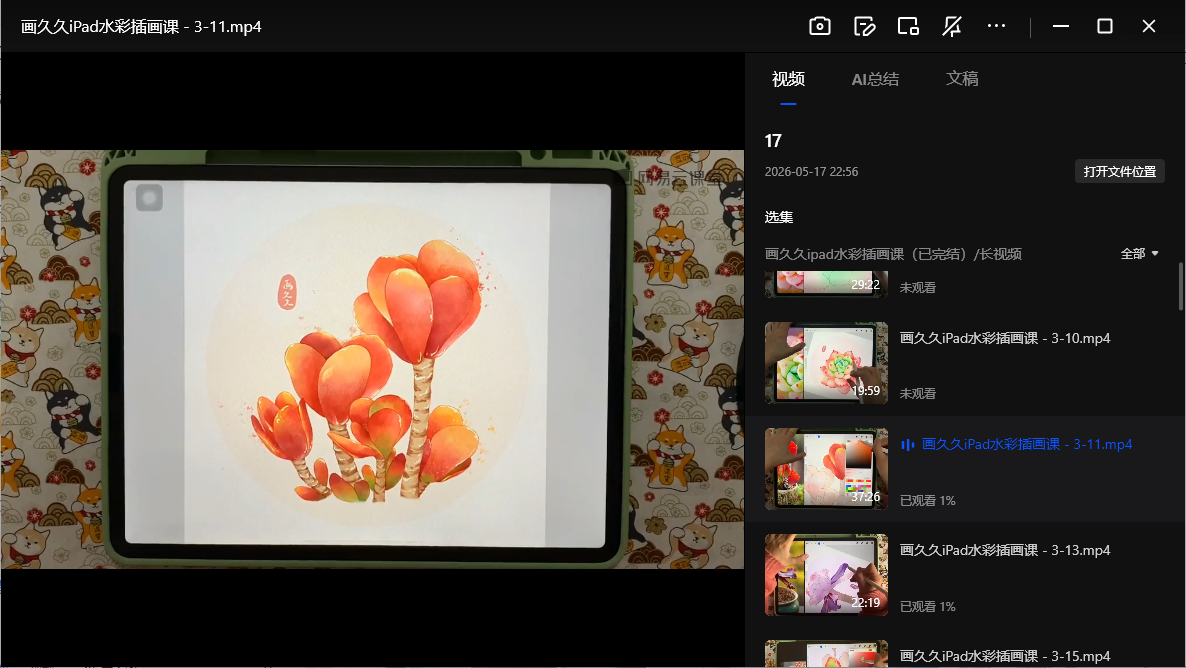The width and height of the screenshot is (1186, 668).
Task: Play the video titled 3-10.mp4
Action: tap(1004, 338)
